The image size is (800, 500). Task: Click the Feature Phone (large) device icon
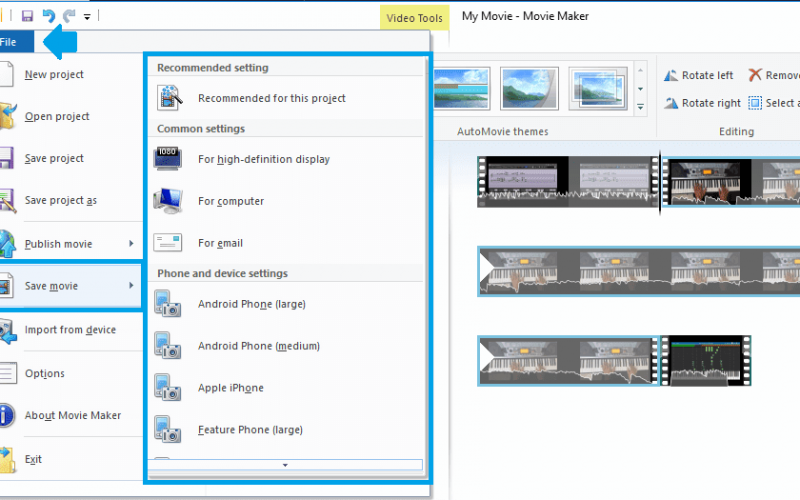(168, 429)
